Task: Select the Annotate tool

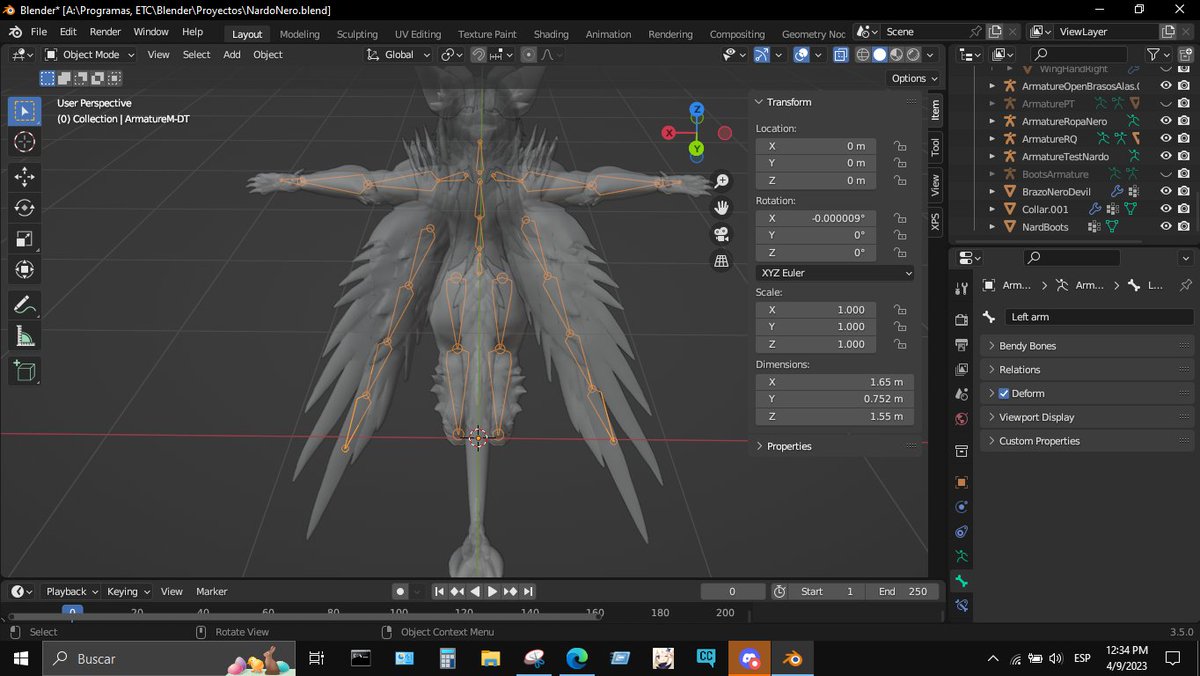Action: pos(25,305)
